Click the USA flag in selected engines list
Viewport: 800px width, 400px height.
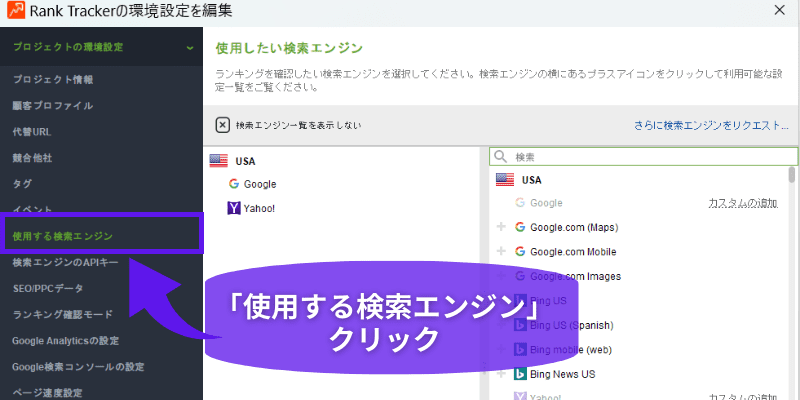pos(218,161)
